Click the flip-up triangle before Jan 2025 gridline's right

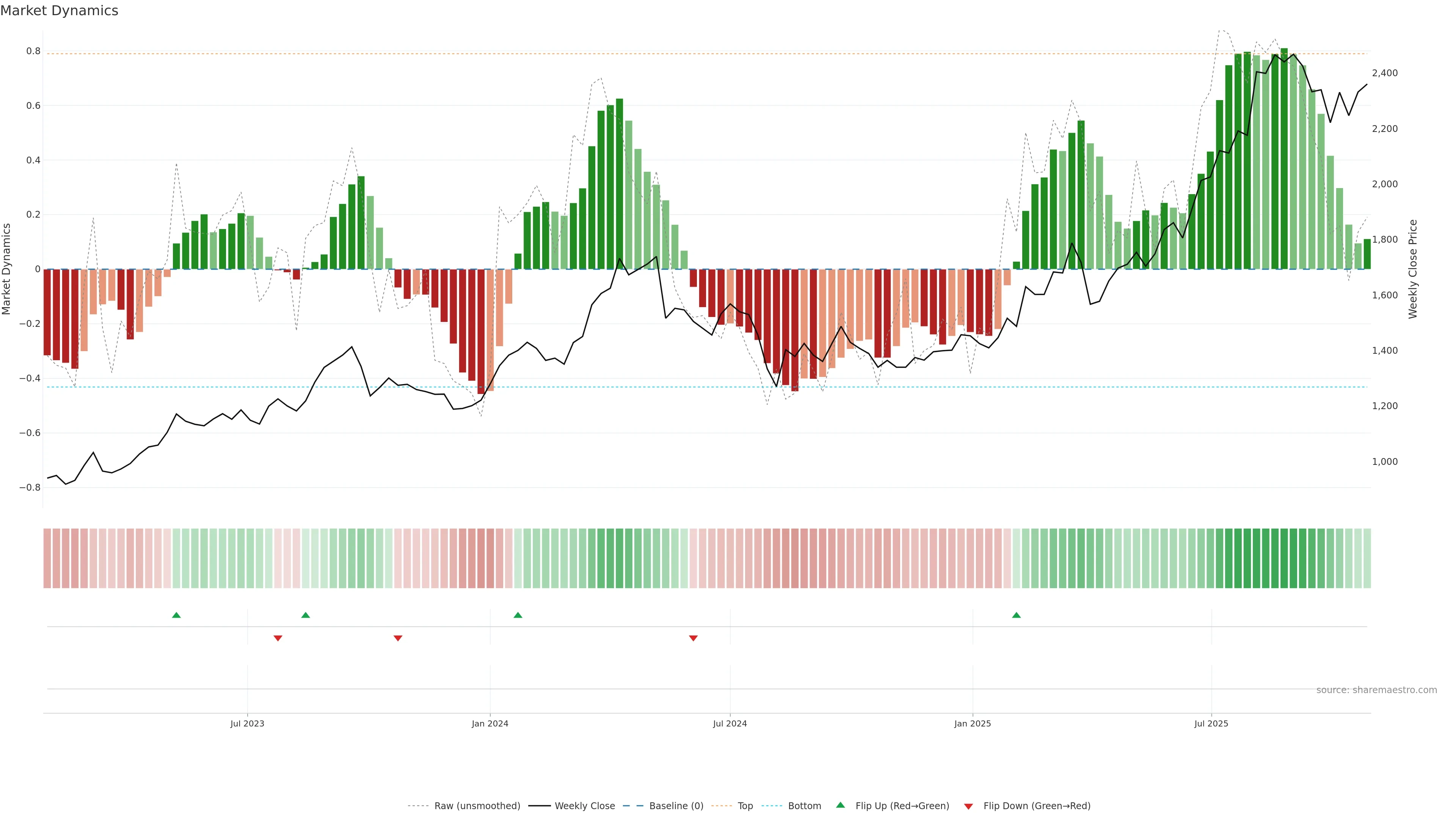tap(1016, 615)
